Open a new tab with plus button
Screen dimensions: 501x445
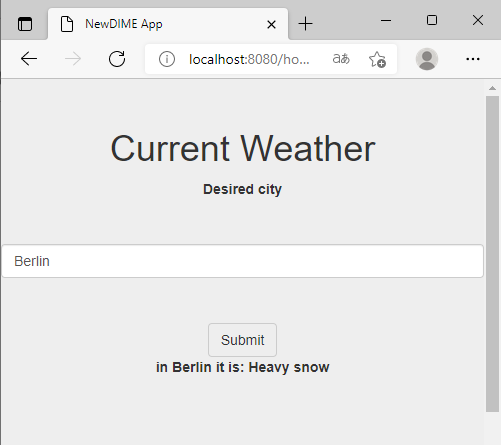pos(305,24)
